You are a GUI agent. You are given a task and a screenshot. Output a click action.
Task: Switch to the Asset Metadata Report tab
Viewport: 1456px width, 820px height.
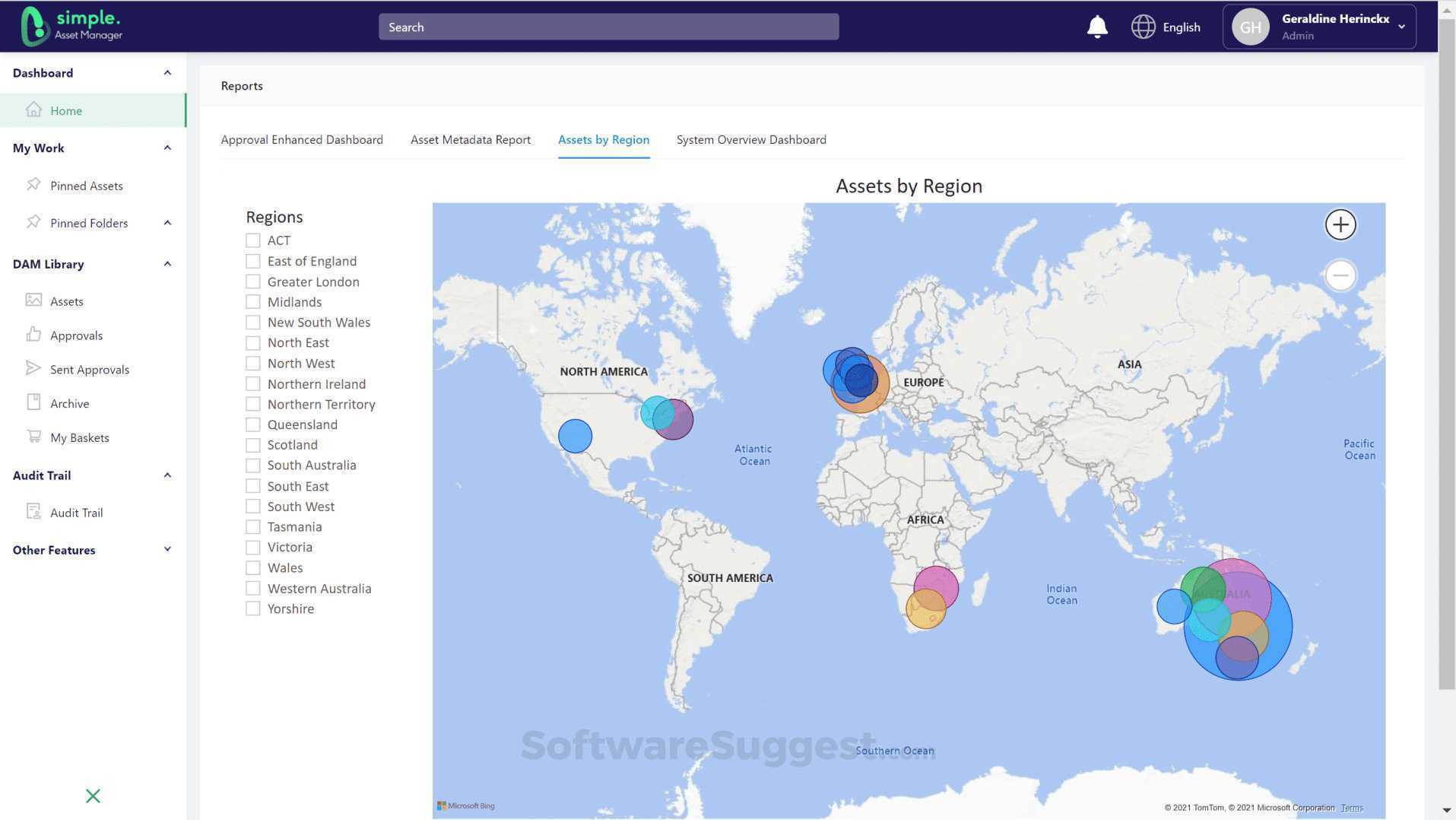tap(470, 139)
